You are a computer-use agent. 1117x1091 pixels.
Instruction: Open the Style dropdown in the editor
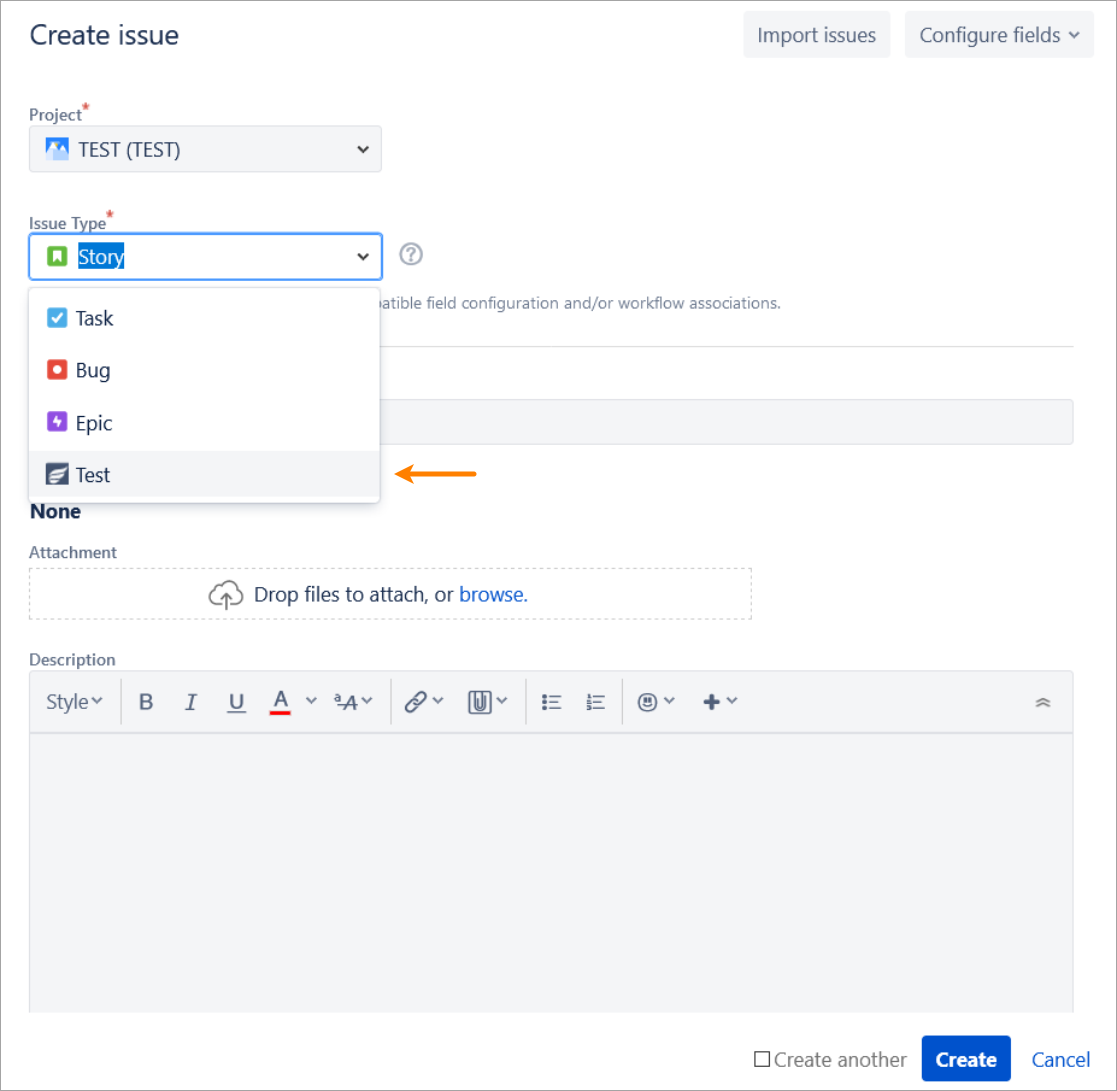[x=73, y=701]
